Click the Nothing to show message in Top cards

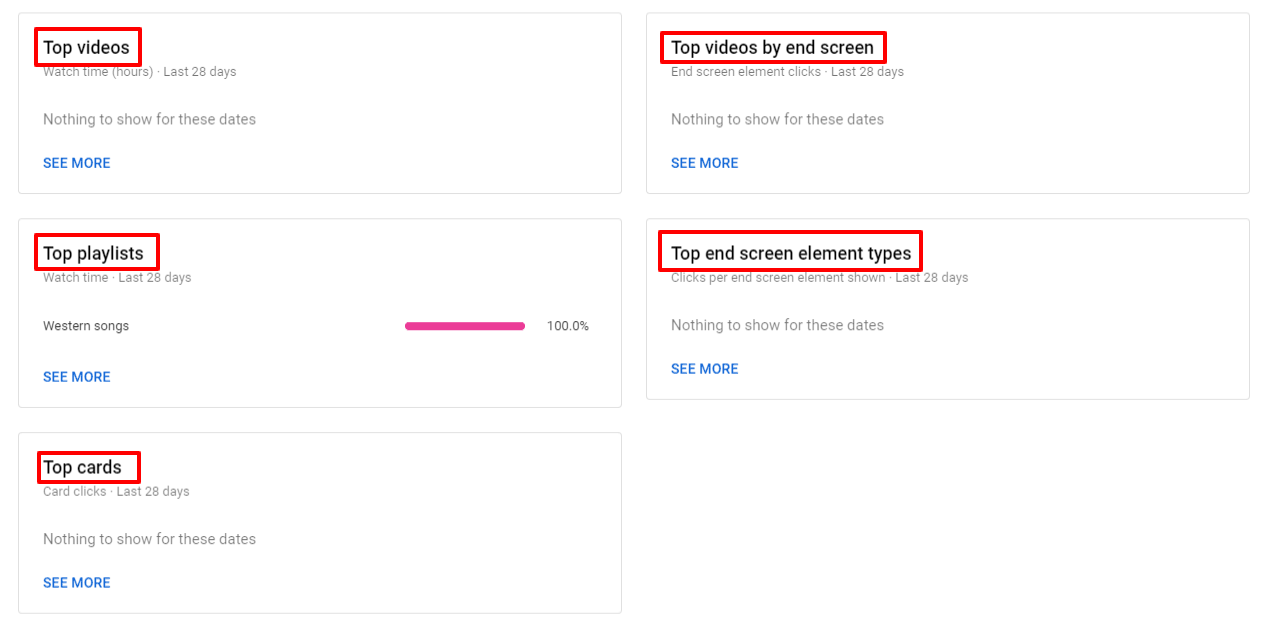[149, 539]
